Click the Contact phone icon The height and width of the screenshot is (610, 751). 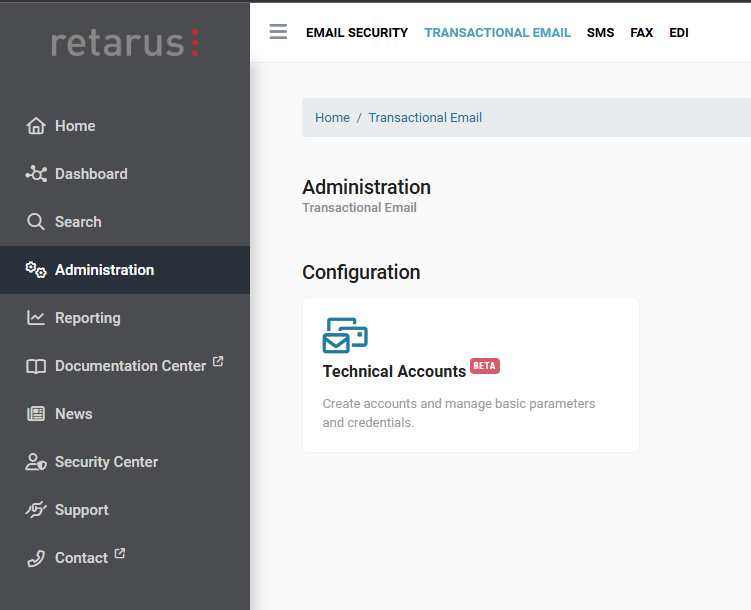[36, 558]
